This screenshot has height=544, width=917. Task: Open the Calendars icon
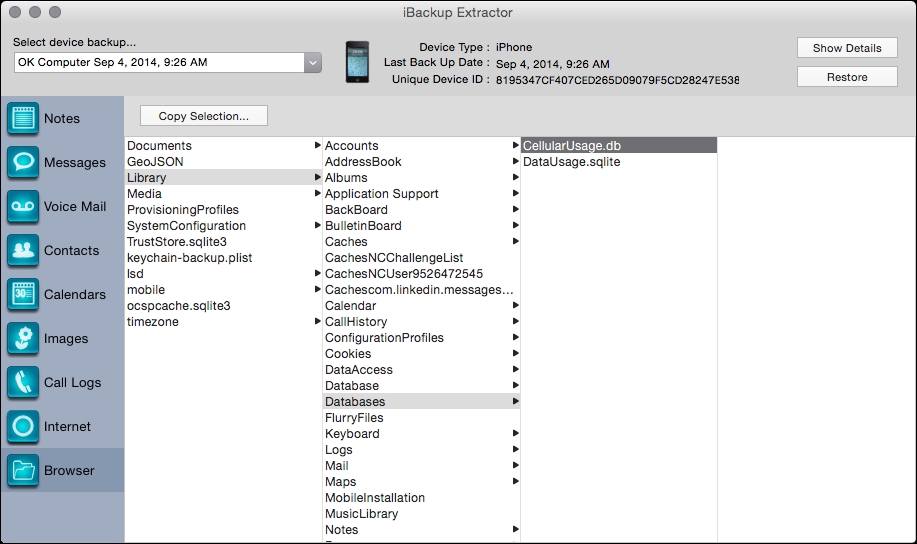(23, 294)
